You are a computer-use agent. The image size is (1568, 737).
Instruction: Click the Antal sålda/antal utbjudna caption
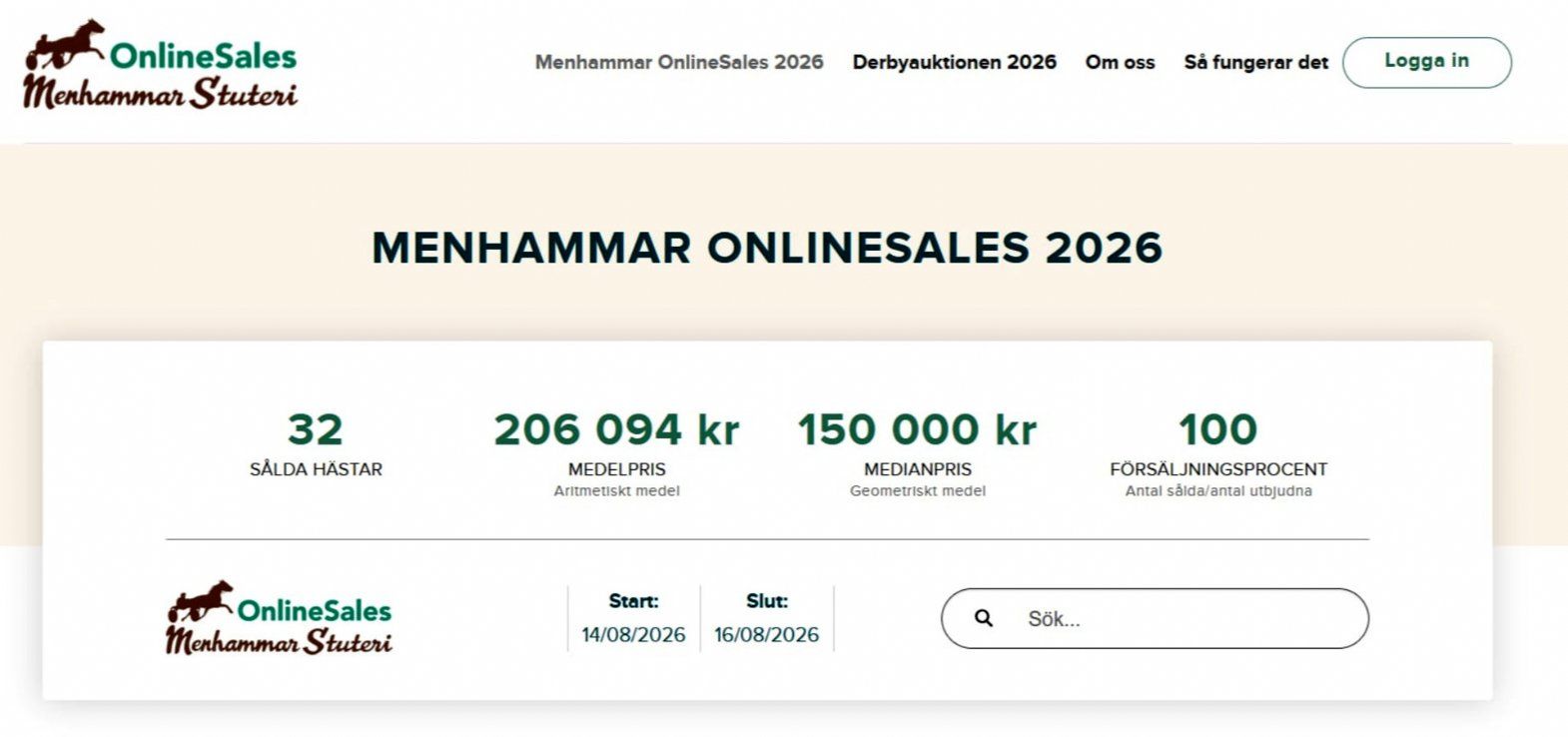pyautogui.click(x=1218, y=490)
